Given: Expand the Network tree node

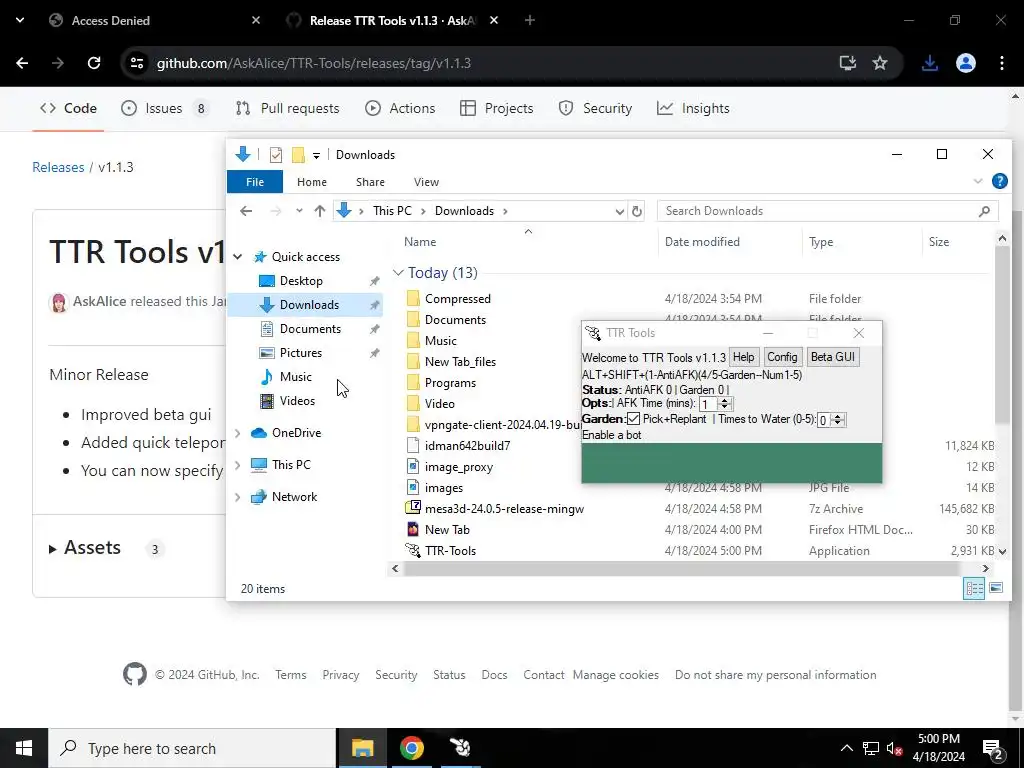Looking at the screenshot, I should point(238,497).
